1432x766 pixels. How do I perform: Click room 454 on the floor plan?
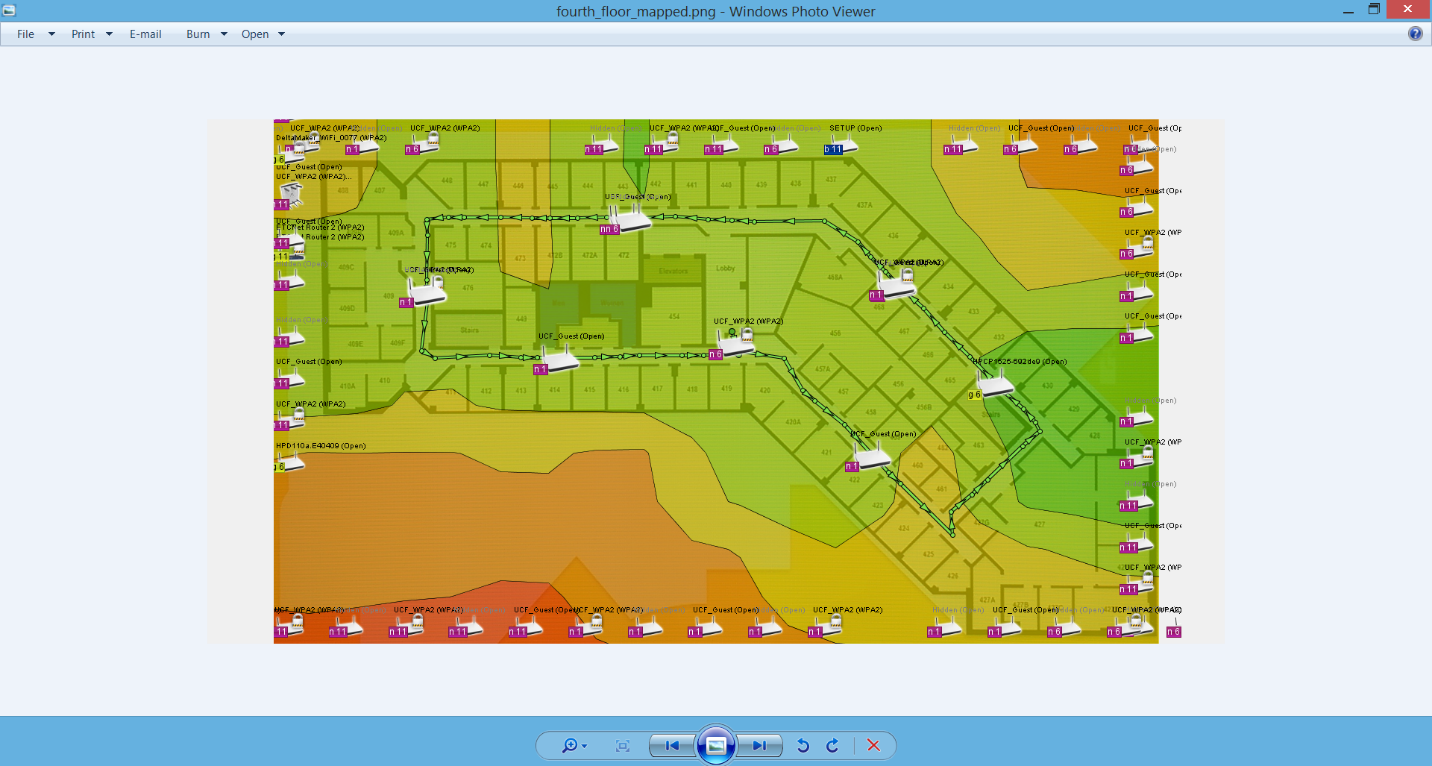point(674,317)
